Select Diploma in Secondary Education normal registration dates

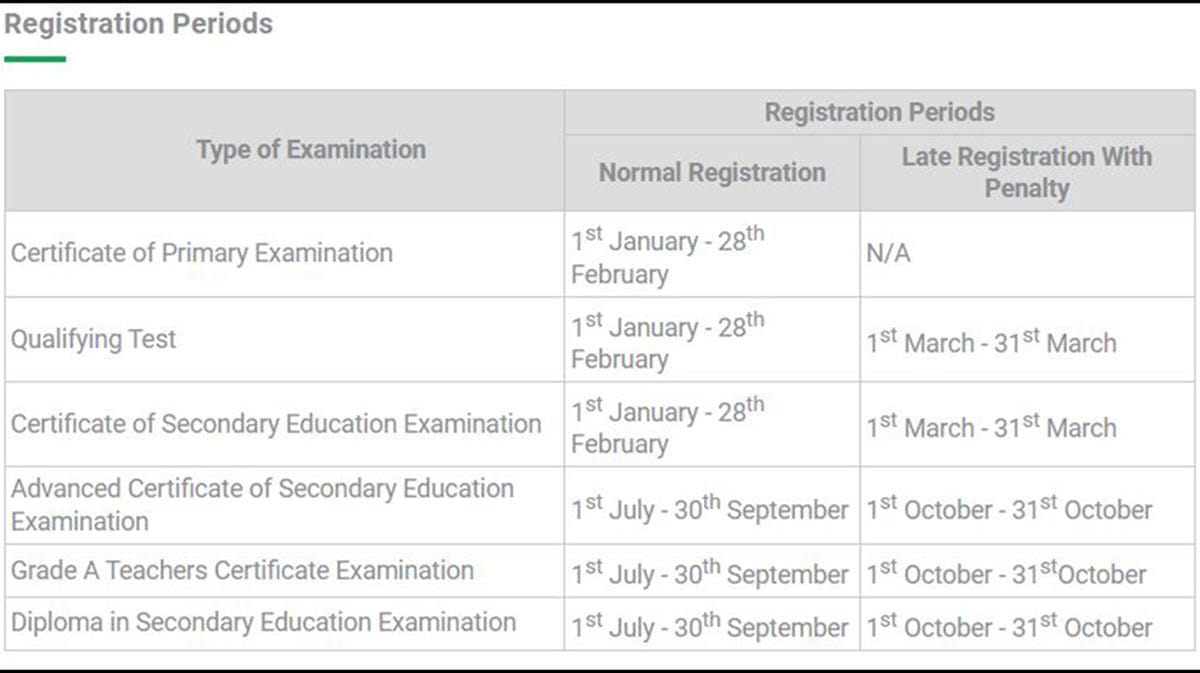point(710,626)
